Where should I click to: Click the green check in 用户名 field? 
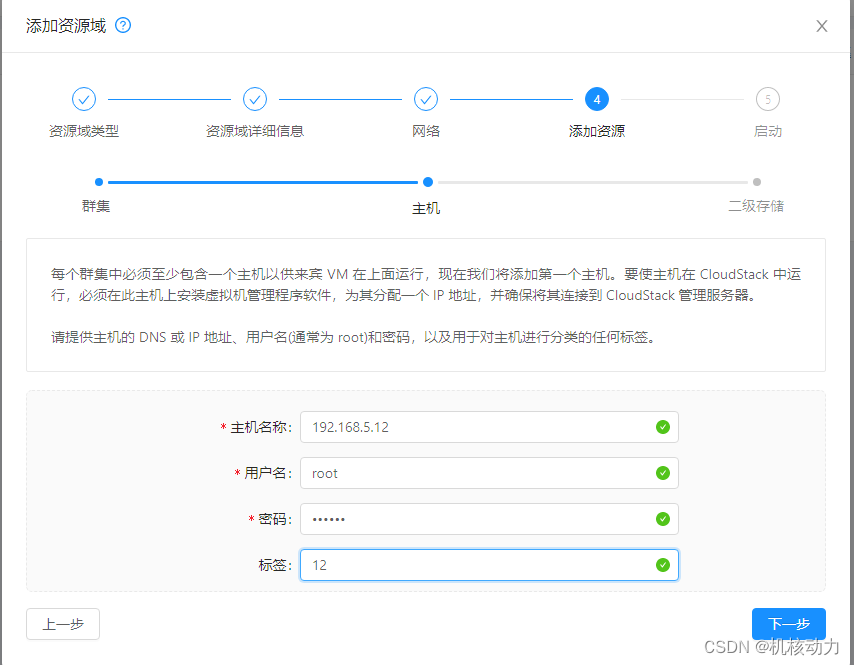662,472
